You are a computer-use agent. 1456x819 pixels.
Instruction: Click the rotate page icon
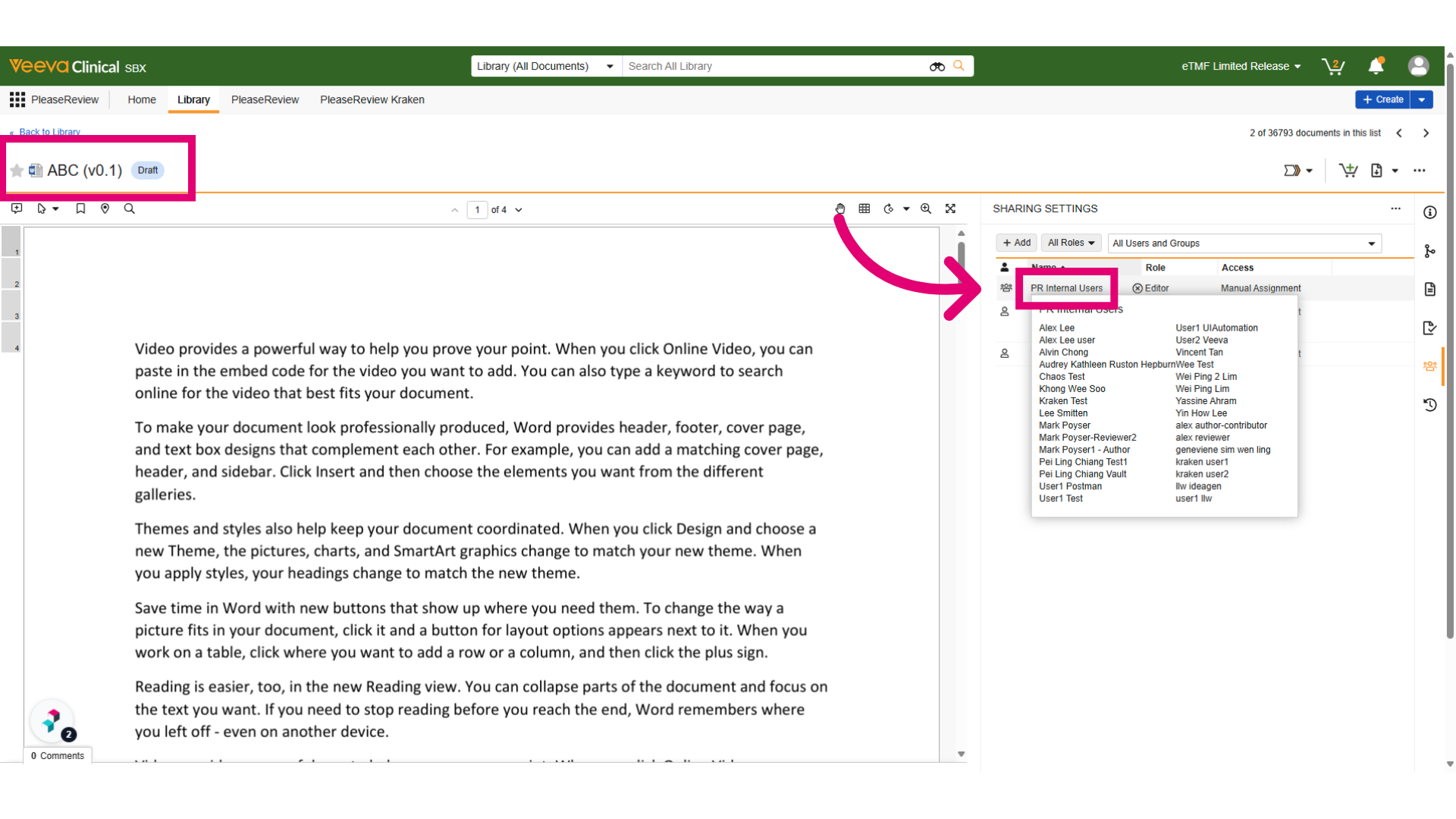(x=889, y=209)
